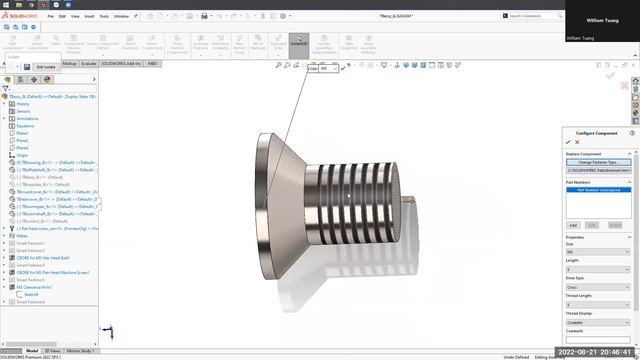Collapse the Part Numbers section
Screen dimensions: 640x360
pyautogui.click(x=629, y=182)
